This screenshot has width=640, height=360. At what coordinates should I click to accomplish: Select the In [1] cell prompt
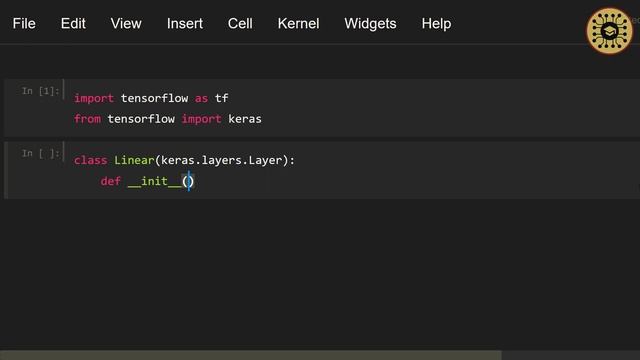40,91
